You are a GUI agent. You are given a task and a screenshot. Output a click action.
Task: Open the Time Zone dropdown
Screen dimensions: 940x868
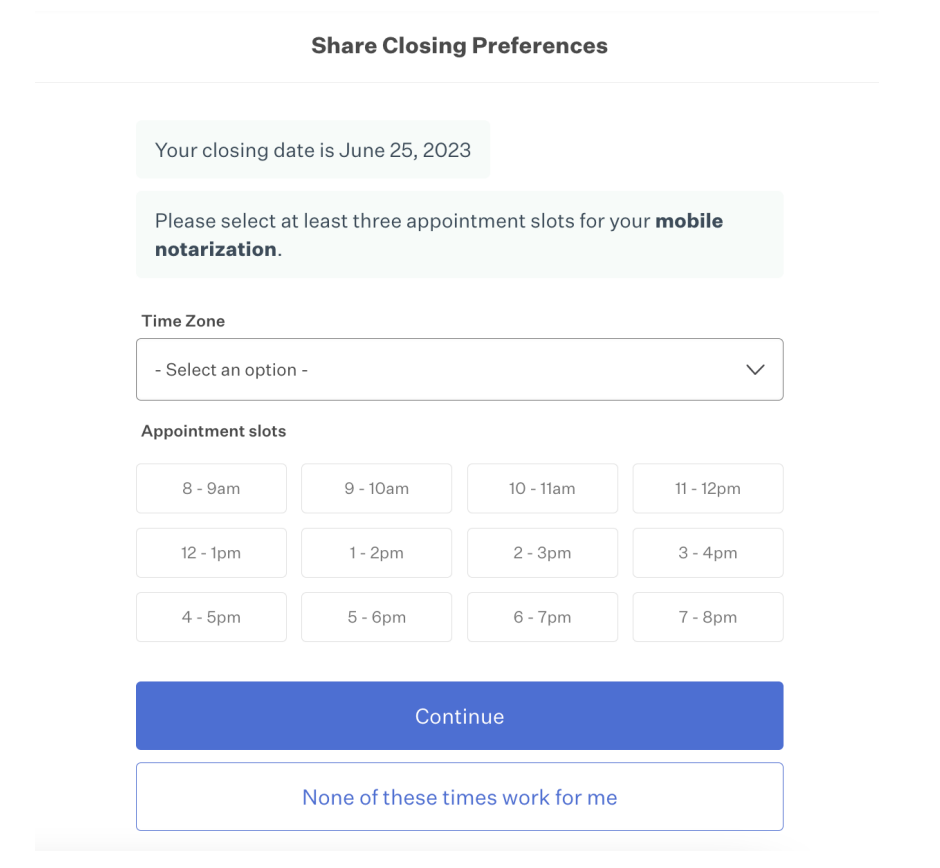459,370
